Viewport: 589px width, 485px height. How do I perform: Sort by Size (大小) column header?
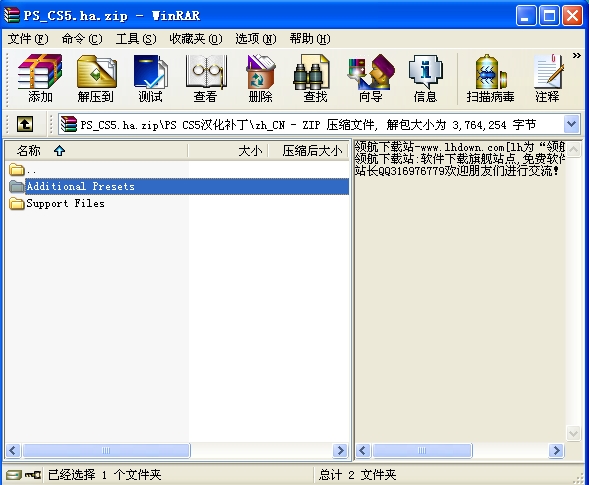[x=228, y=151]
